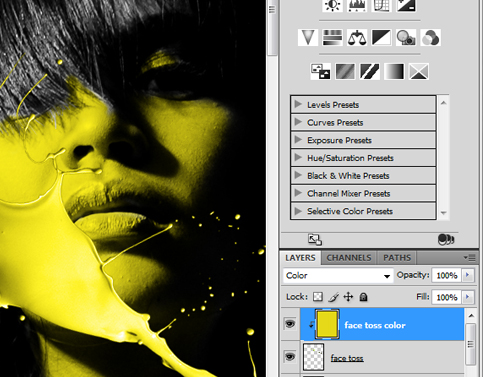
Task: Add a Curves adjustment layer
Action: [381, 5]
